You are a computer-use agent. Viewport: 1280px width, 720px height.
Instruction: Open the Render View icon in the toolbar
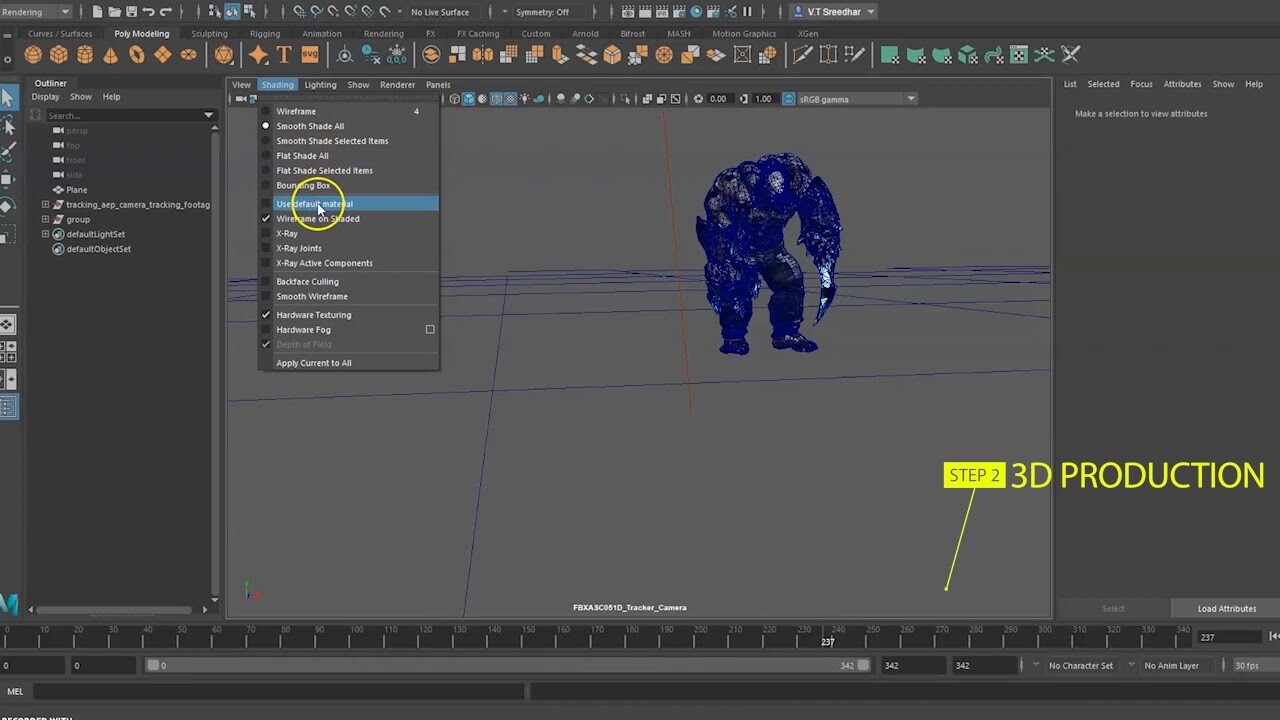628,12
